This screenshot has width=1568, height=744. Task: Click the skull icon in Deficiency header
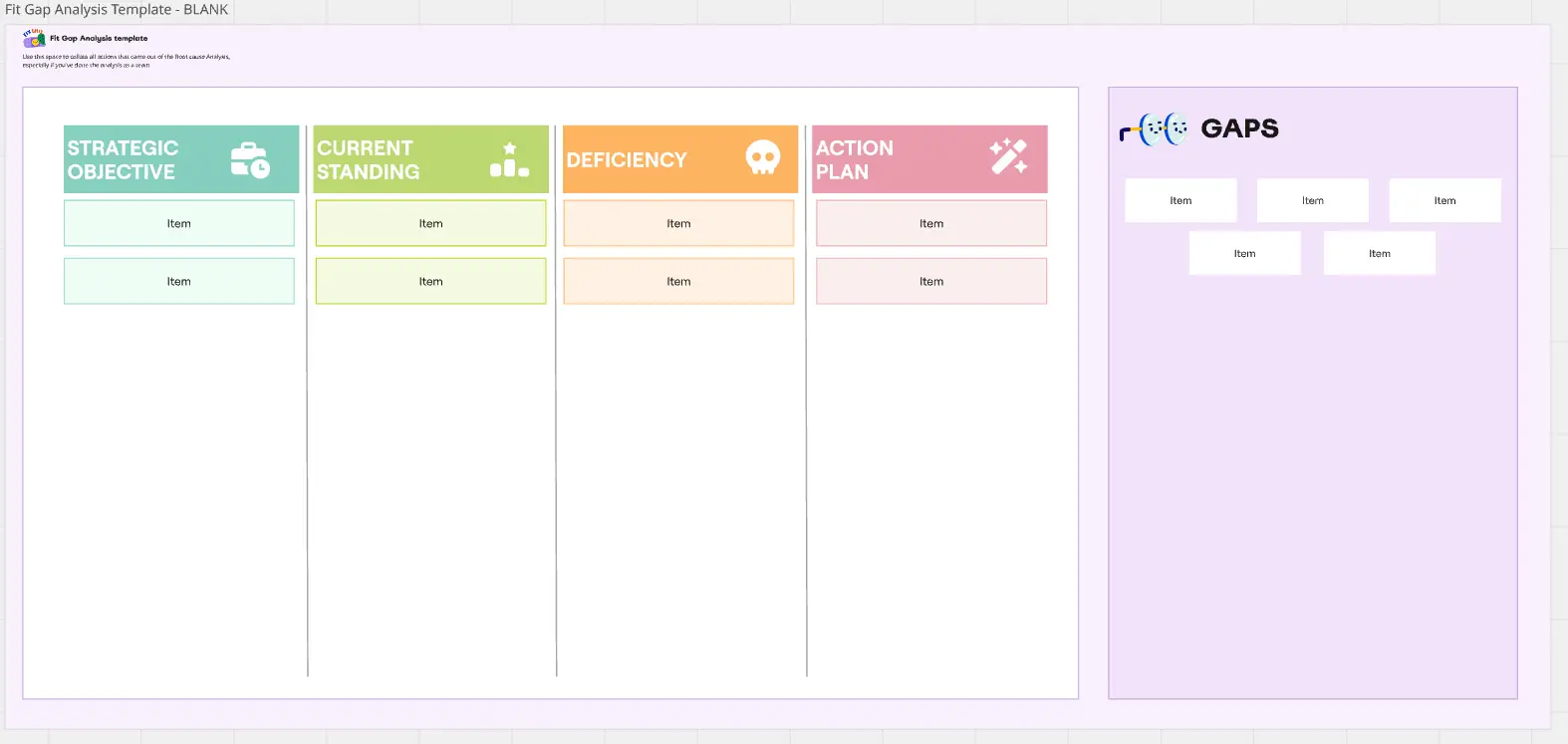coord(763,157)
